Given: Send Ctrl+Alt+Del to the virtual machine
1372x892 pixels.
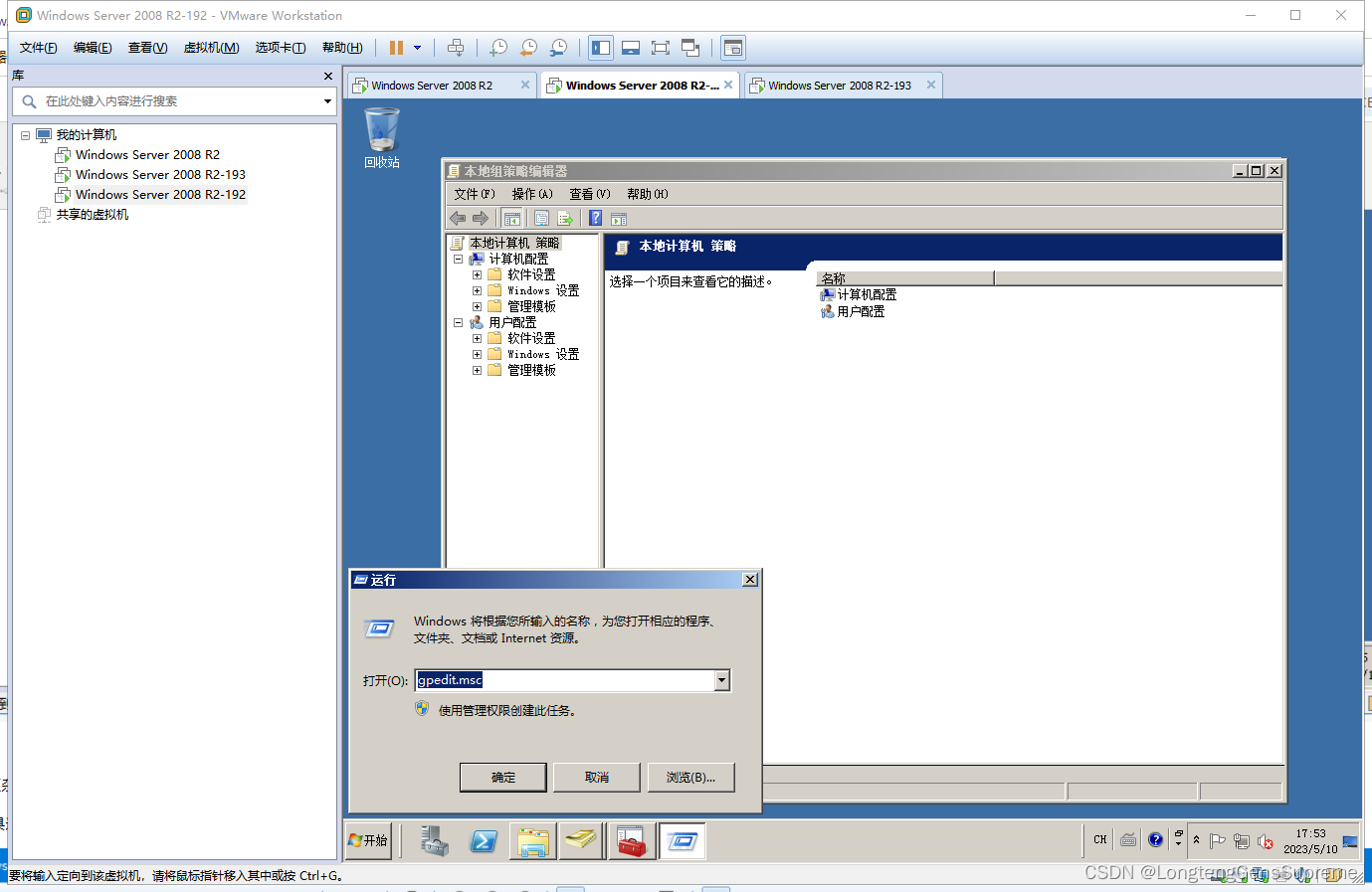Looking at the screenshot, I should coord(456,48).
